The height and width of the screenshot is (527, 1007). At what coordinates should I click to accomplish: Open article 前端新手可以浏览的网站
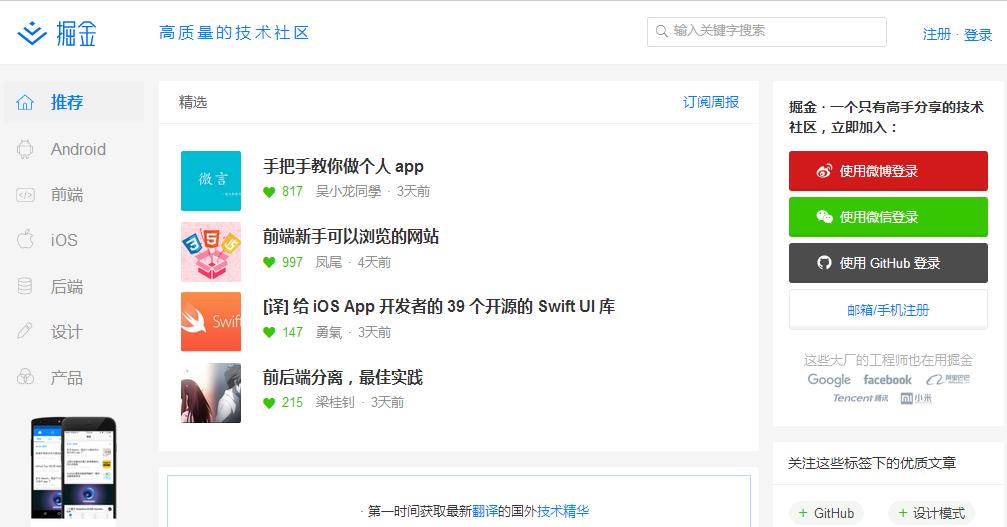pos(351,237)
